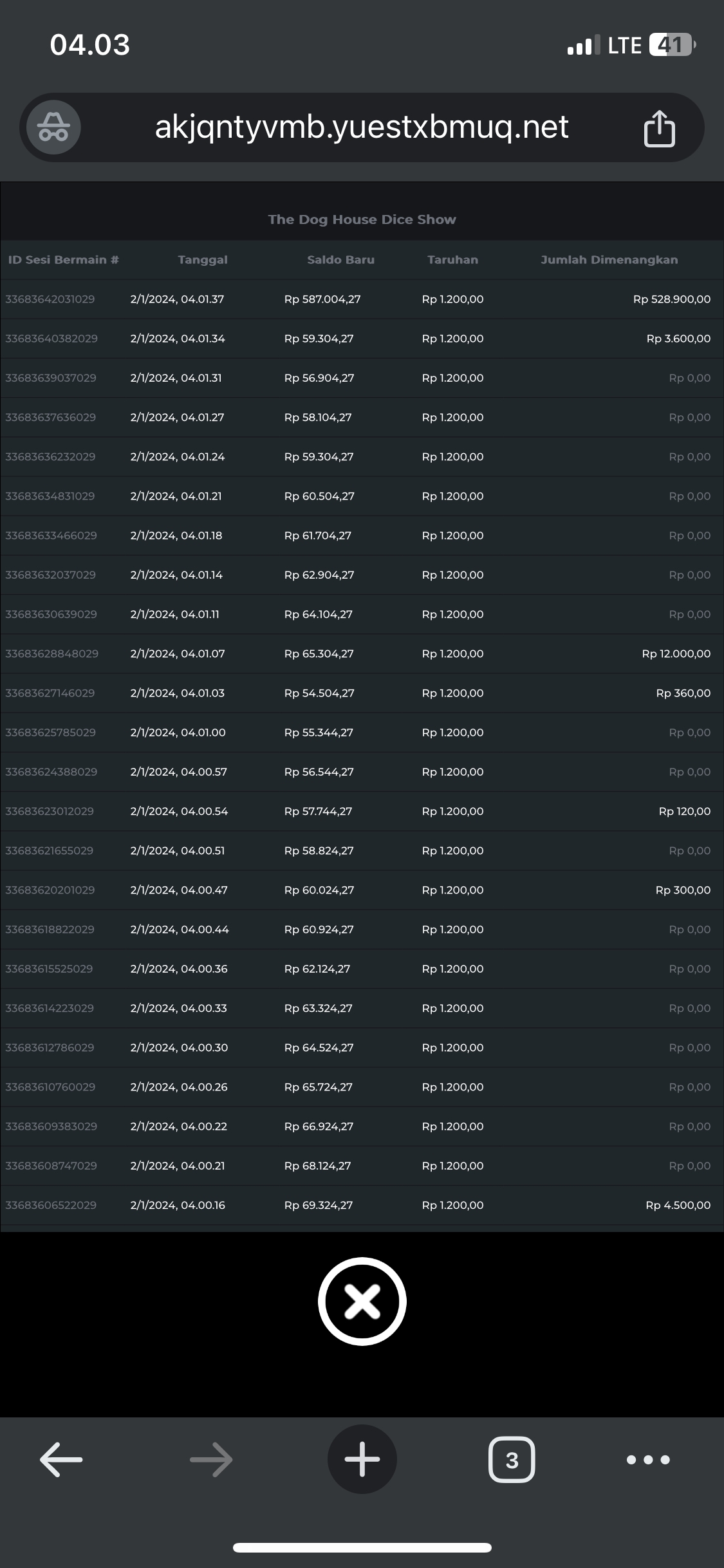The width and height of the screenshot is (724, 1568).
Task: Tap the incognito mode icon
Action: pyautogui.click(x=53, y=127)
